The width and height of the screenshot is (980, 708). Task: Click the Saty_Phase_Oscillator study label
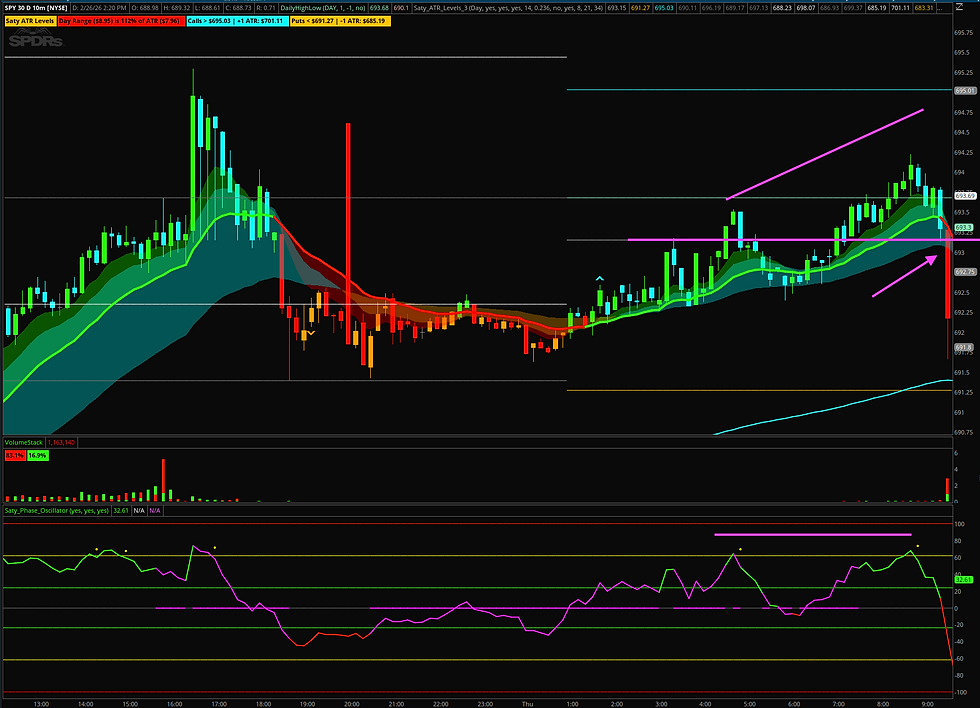(57, 511)
